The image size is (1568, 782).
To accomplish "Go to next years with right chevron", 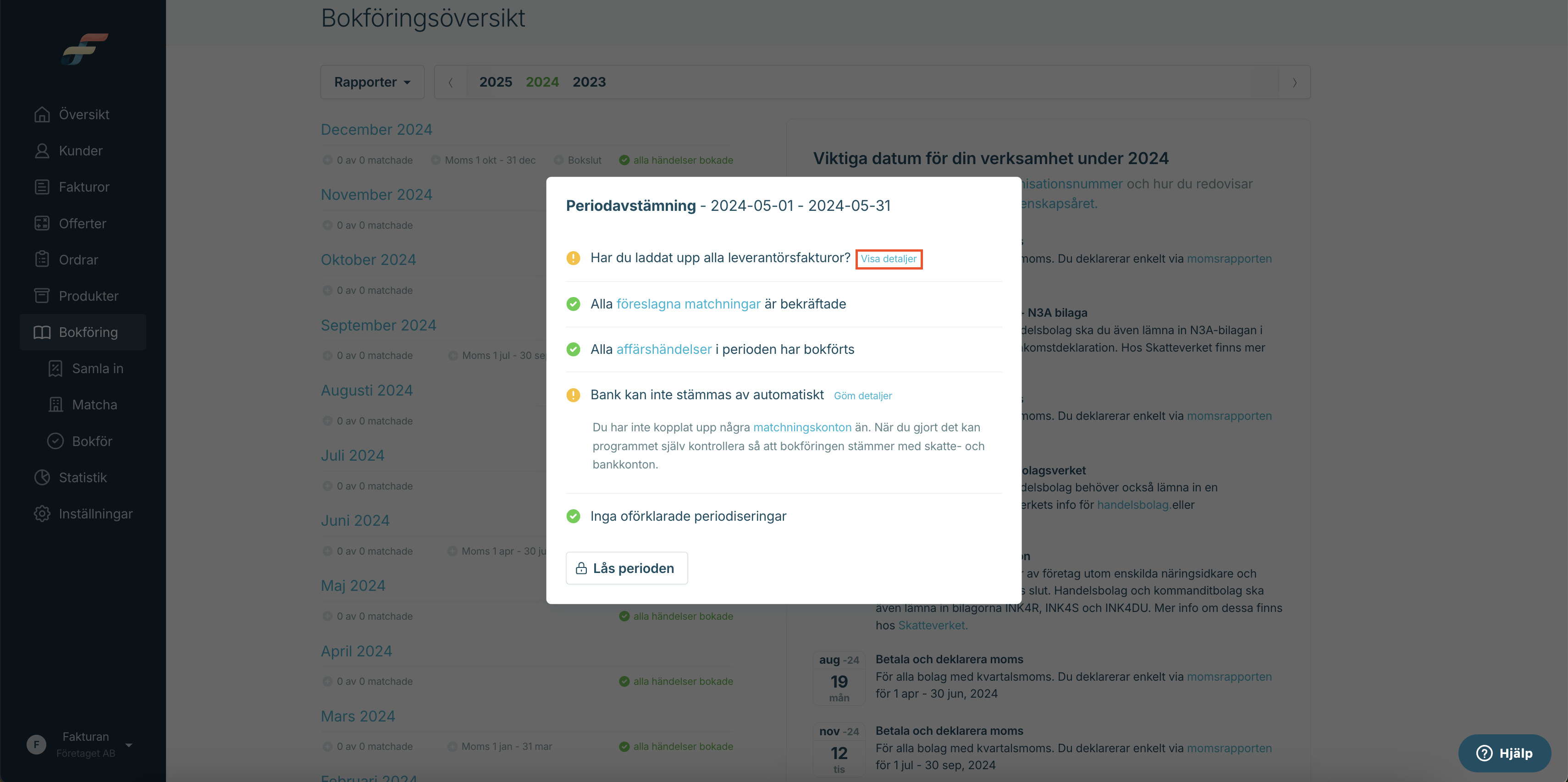I will coord(1294,82).
